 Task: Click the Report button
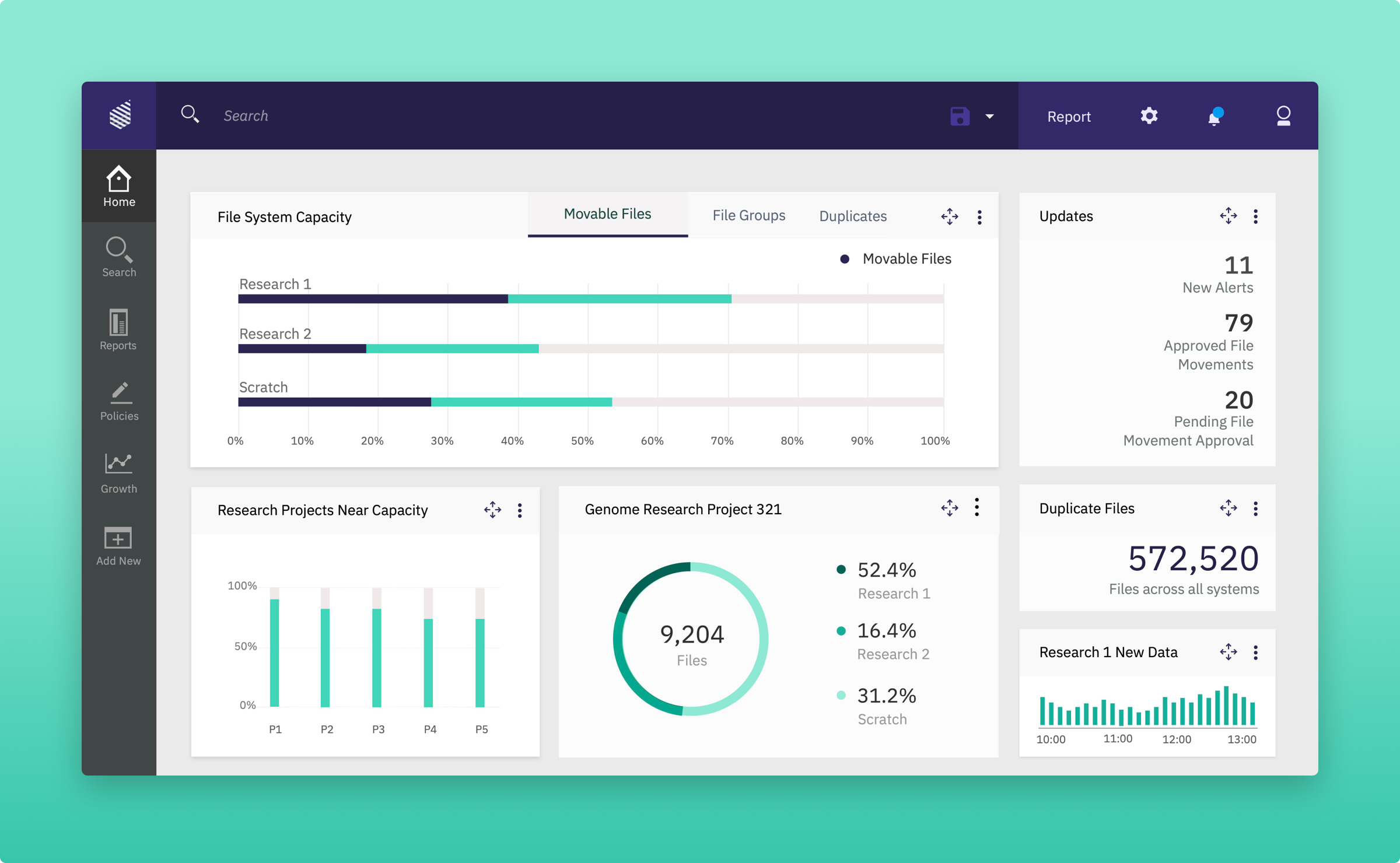pos(1068,117)
